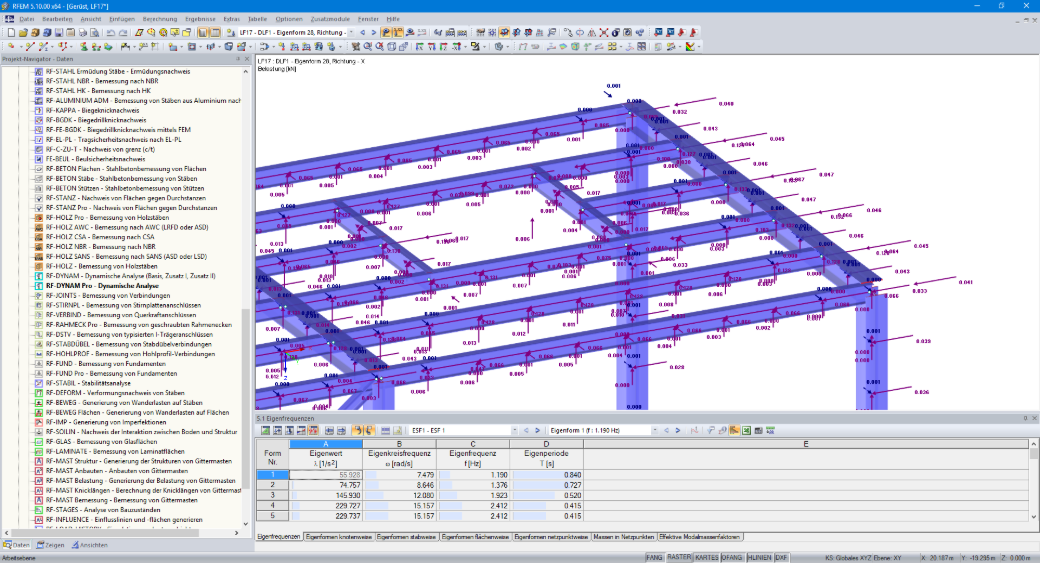
Task: Toggle the table display button in toolbar
Action: tap(215, 32)
